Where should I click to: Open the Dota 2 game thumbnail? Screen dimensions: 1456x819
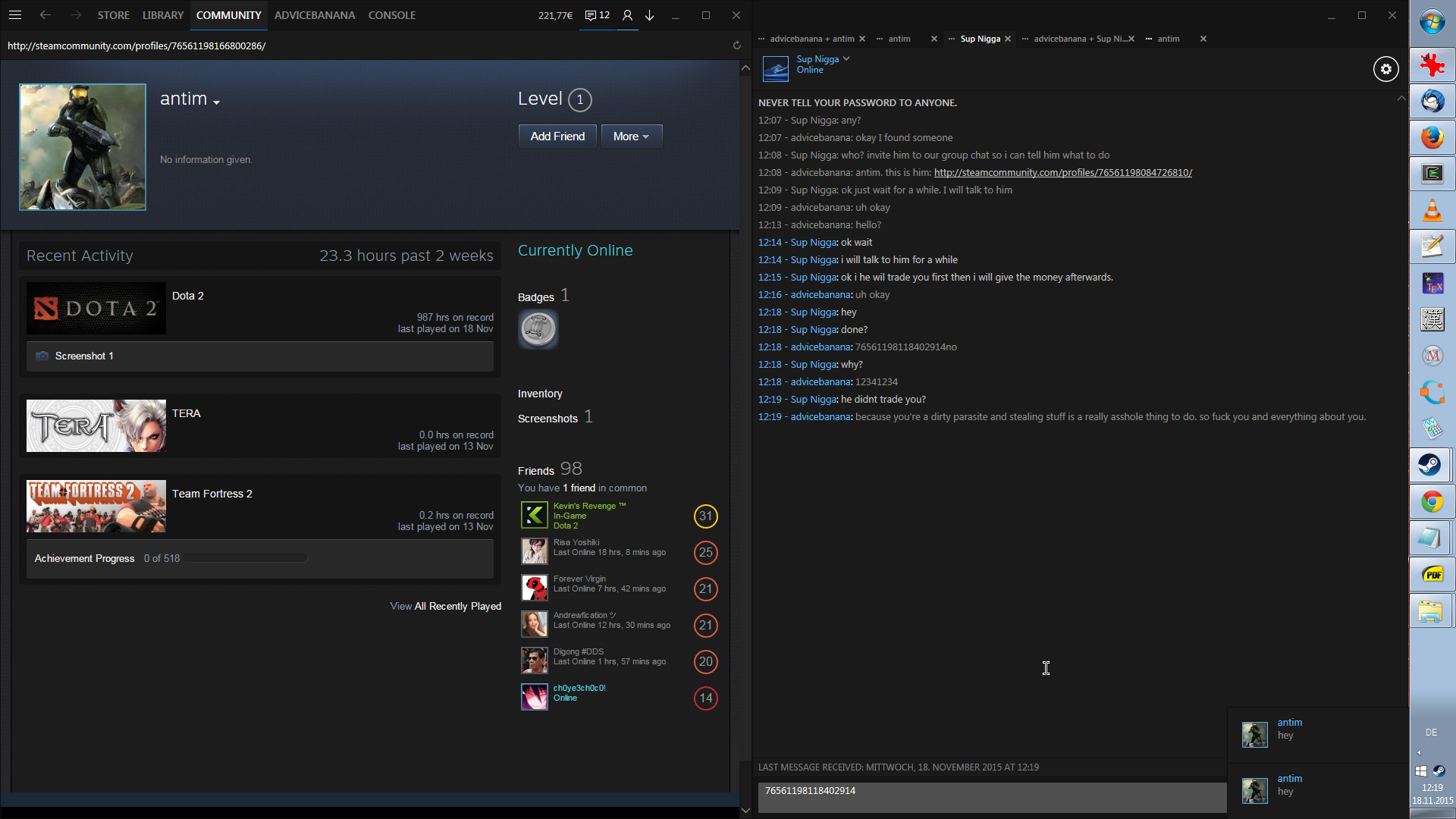[x=96, y=309]
